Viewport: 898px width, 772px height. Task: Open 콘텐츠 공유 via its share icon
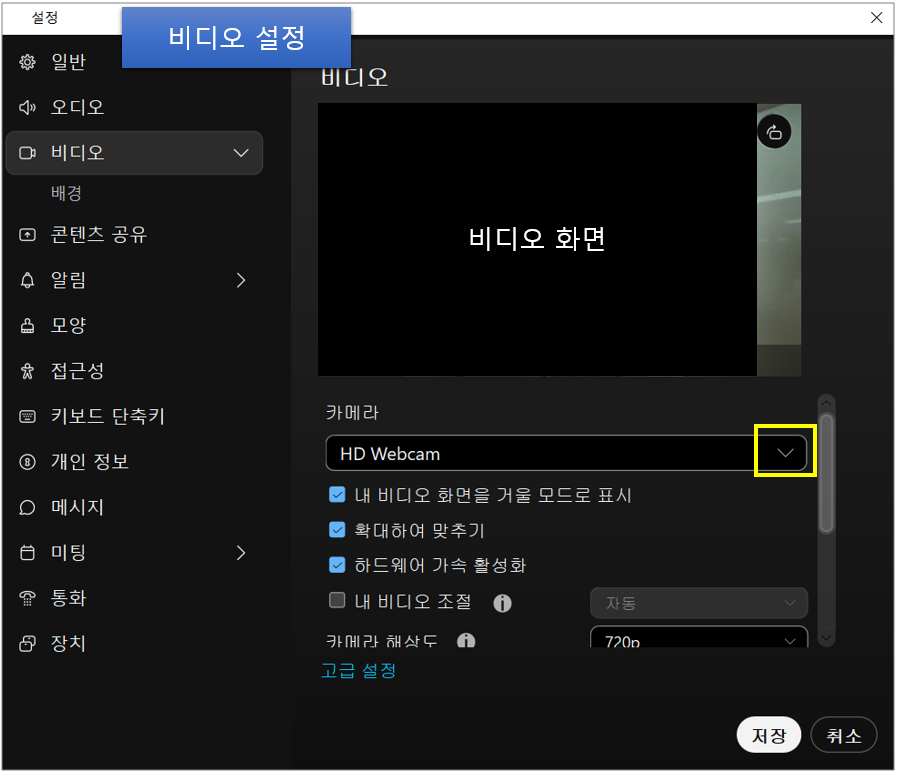27,234
